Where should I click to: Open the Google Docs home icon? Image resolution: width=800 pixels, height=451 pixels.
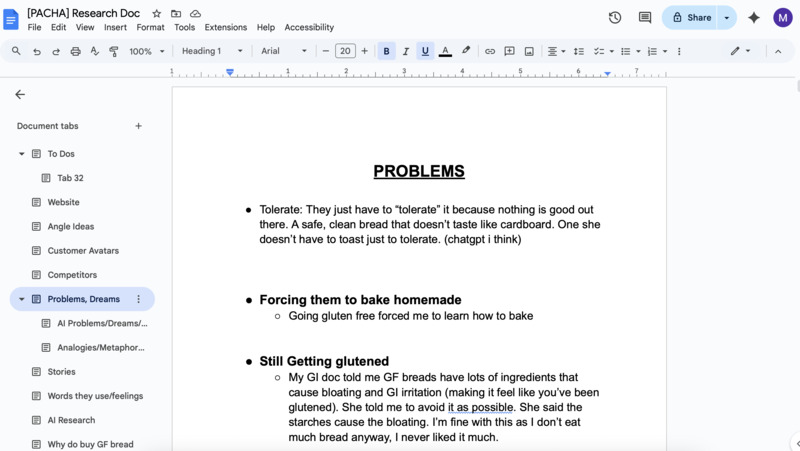pos(11,19)
